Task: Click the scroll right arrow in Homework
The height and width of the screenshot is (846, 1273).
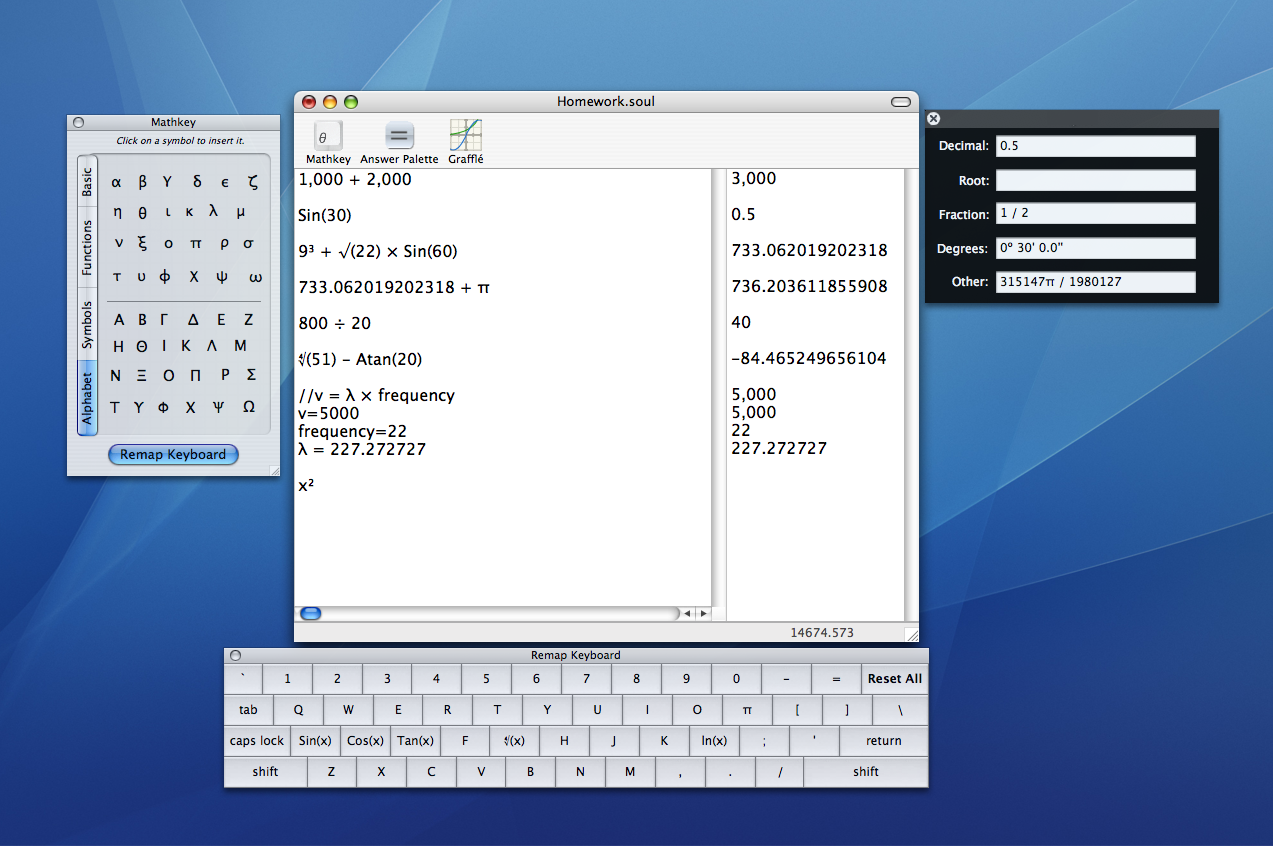Action: click(703, 613)
